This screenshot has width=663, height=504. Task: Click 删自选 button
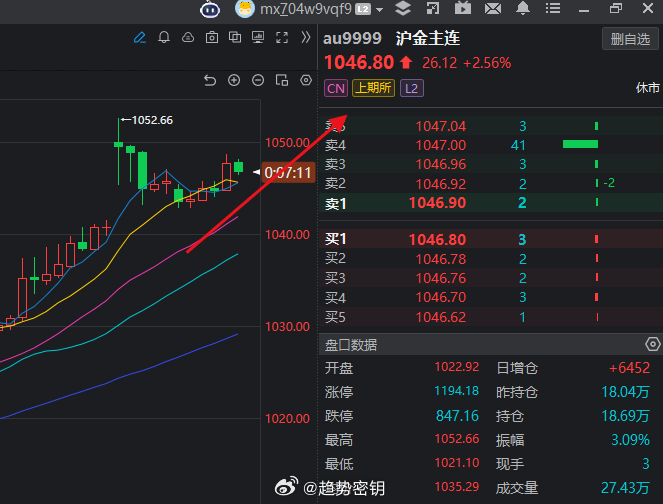click(630, 39)
